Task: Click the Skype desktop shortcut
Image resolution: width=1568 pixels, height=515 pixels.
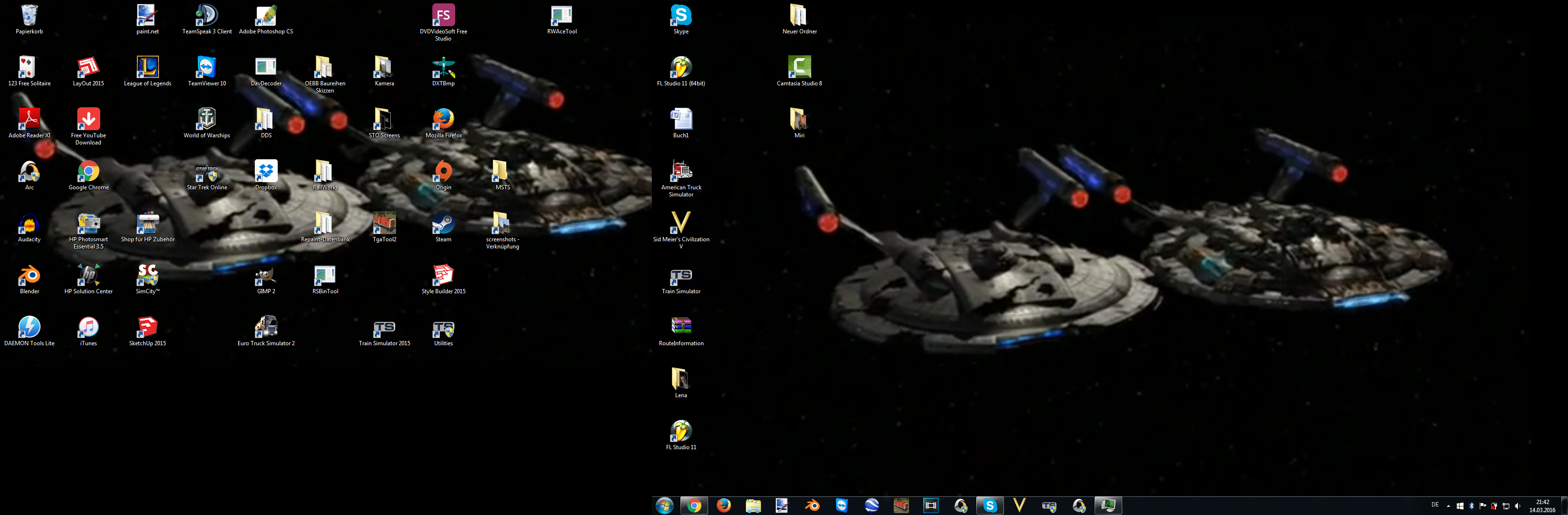Action: [x=680, y=20]
